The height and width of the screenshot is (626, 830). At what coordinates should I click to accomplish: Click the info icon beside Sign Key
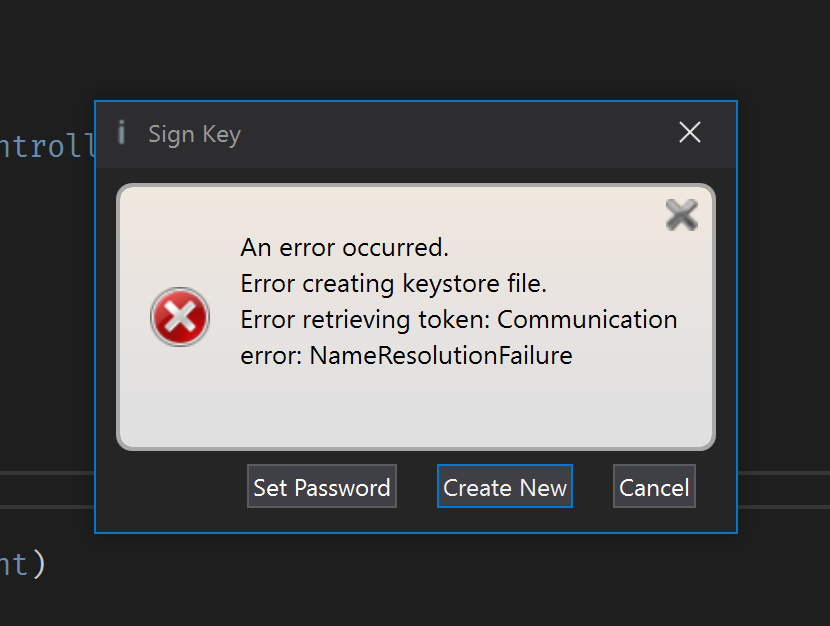pyautogui.click(x=121, y=132)
